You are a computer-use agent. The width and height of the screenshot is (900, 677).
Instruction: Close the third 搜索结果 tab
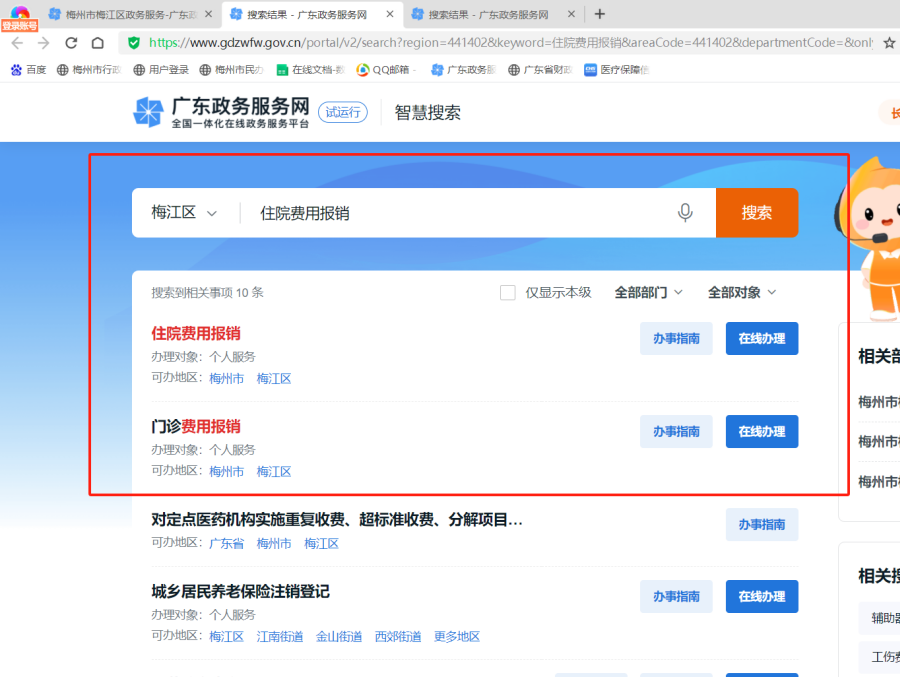pyautogui.click(x=571, y=14)
